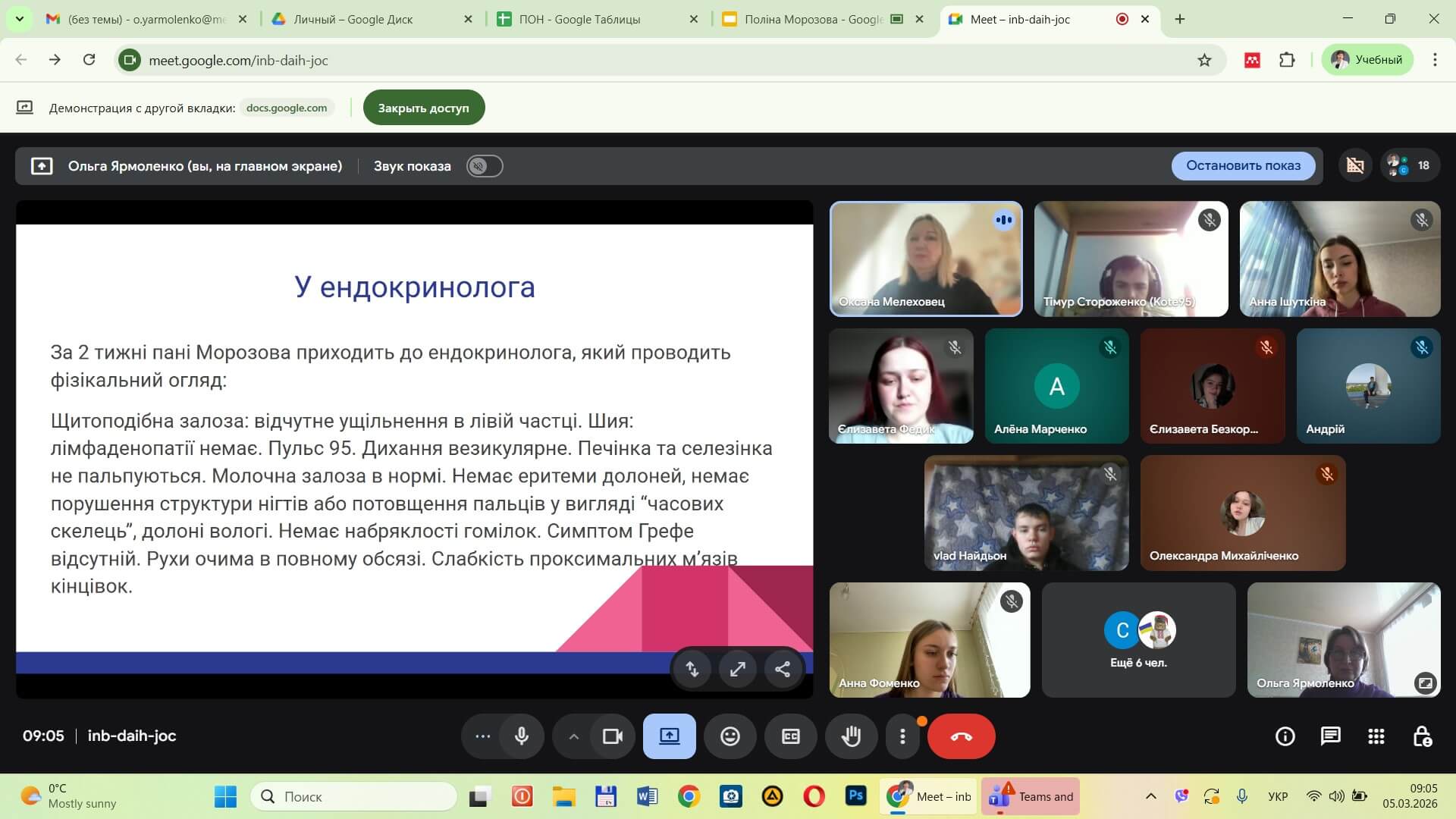Switch to ПОН Google Таблицы tab
Image resolution: width=1456 pixels, height=819 pixels.
[x=579, y=20]
